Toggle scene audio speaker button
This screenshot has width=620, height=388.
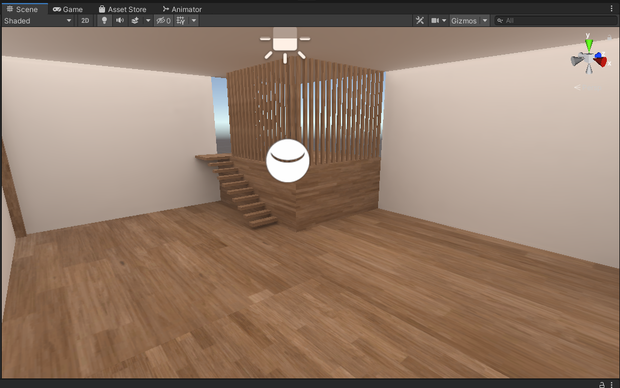(x=119, y=21)
